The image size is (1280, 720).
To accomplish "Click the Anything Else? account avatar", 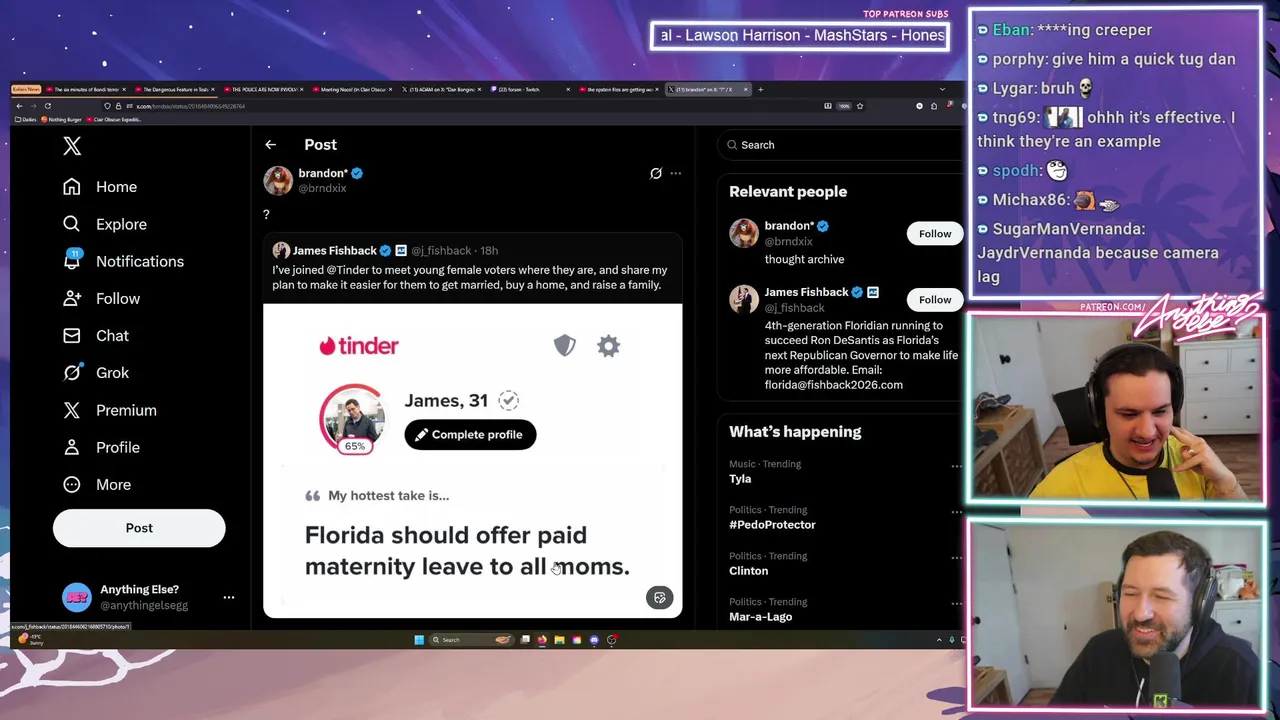I will (77, 597).
